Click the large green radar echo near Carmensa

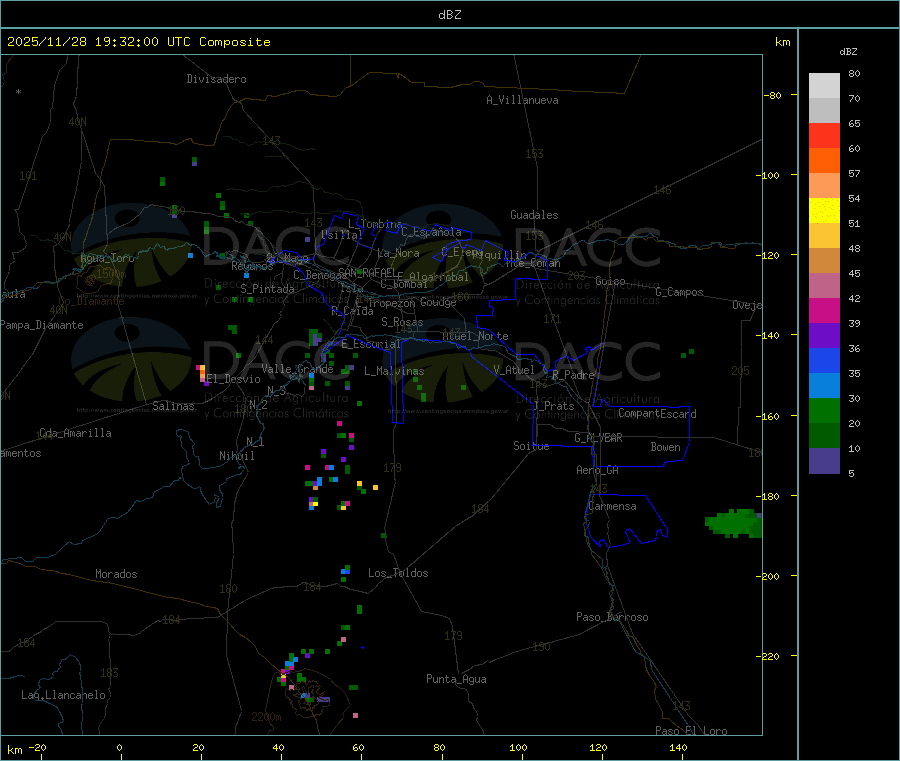pos(735,522)
